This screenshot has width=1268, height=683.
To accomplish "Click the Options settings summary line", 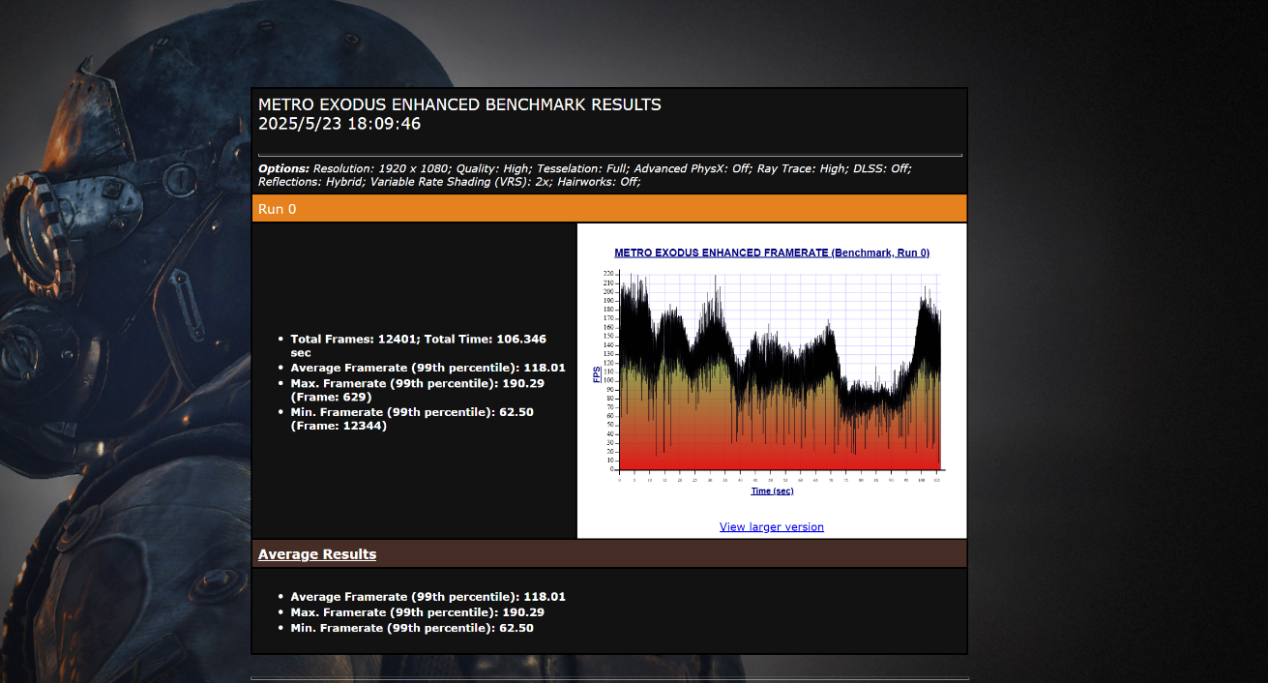I will click(x=585, y=175).
